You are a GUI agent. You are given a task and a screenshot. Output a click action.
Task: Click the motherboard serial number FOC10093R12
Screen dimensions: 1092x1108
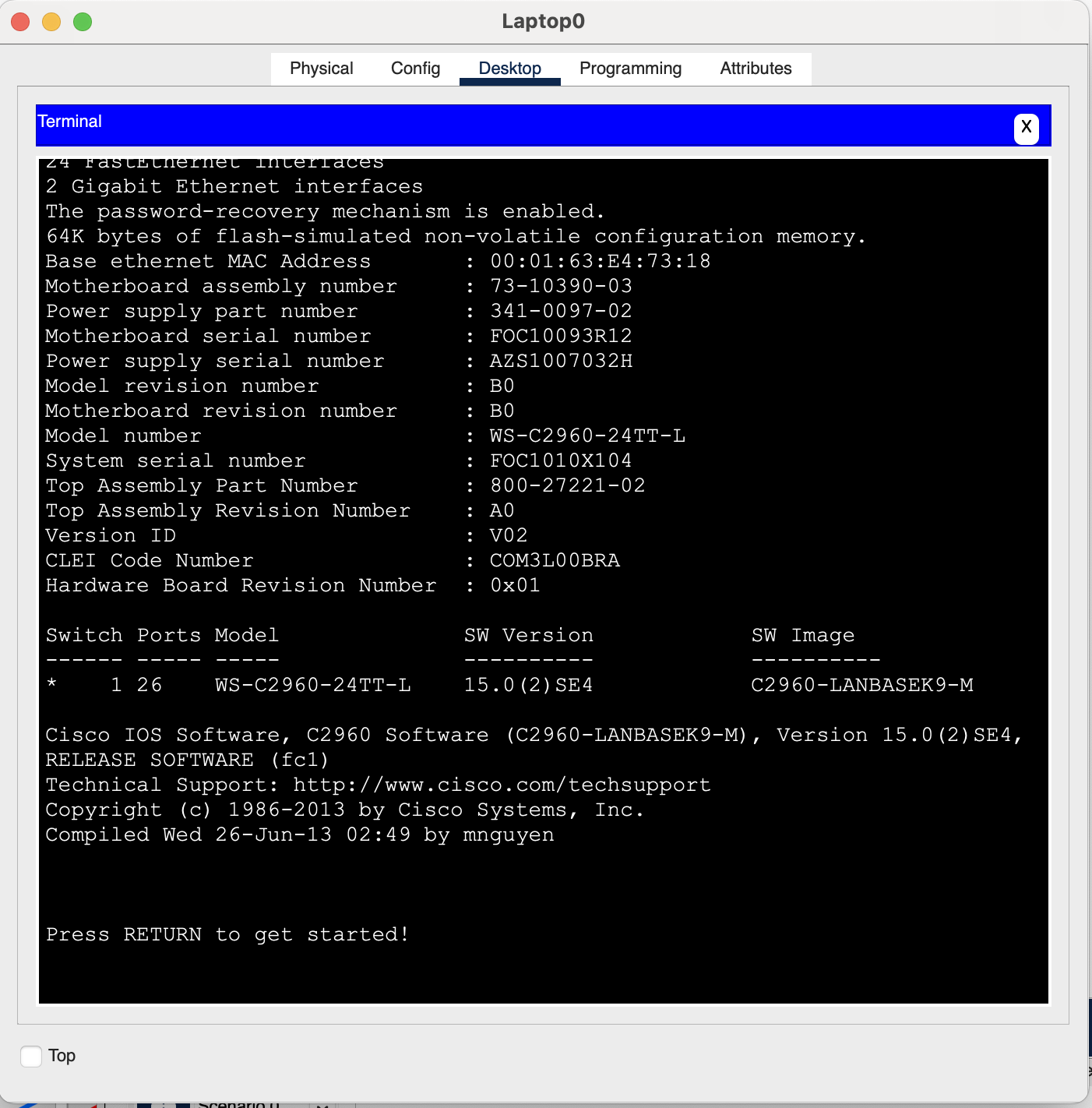point(561,336)
